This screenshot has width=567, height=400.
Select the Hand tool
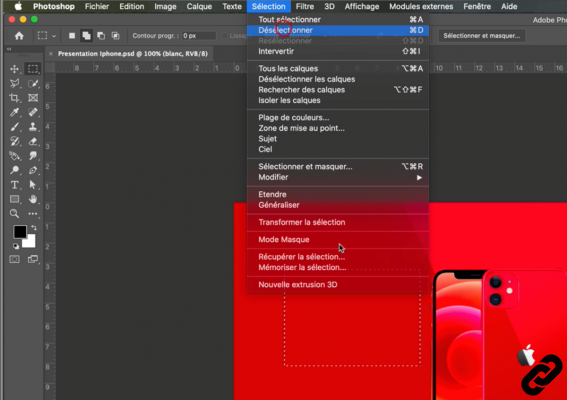coord(33,199)
